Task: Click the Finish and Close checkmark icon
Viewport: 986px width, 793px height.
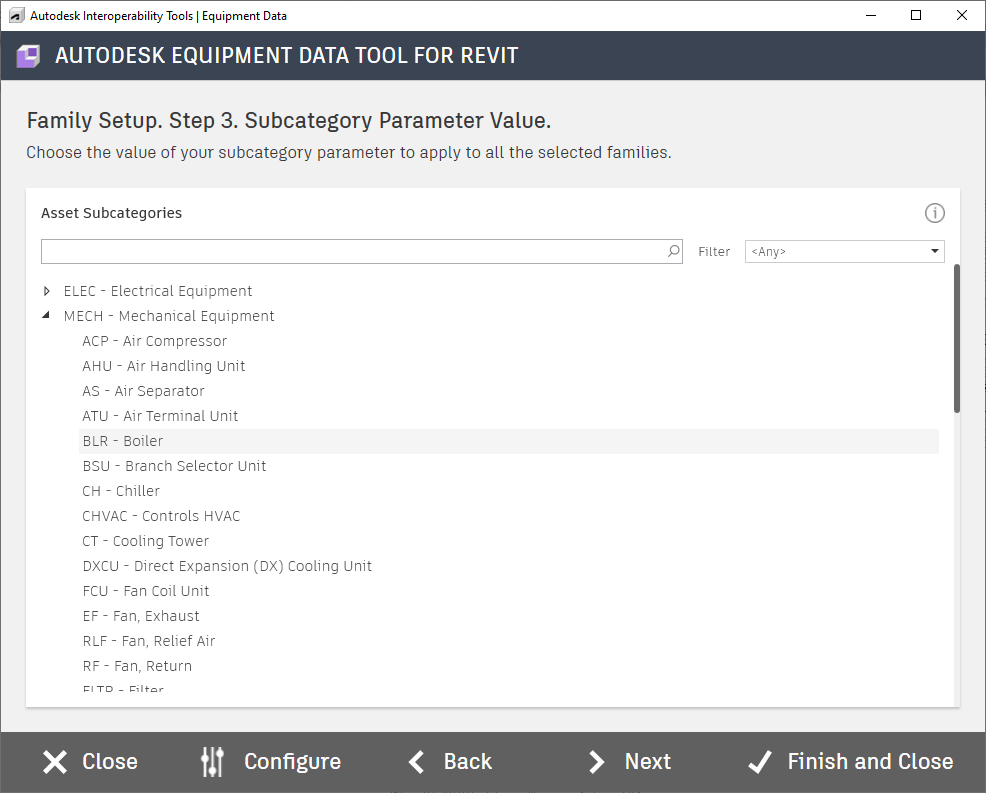Action: point(760,762)
